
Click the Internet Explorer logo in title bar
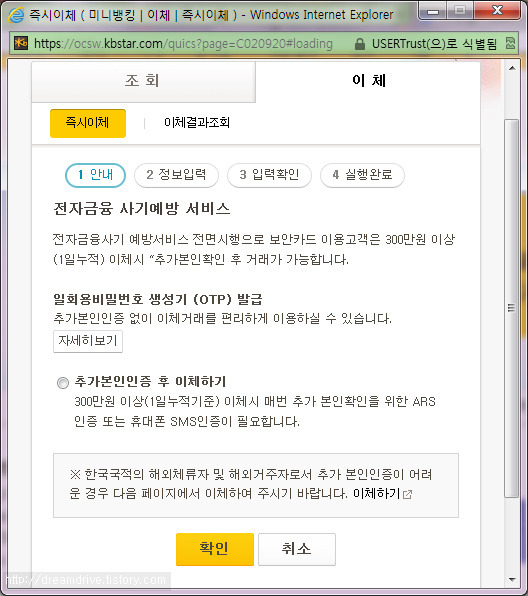coord(16,15)
